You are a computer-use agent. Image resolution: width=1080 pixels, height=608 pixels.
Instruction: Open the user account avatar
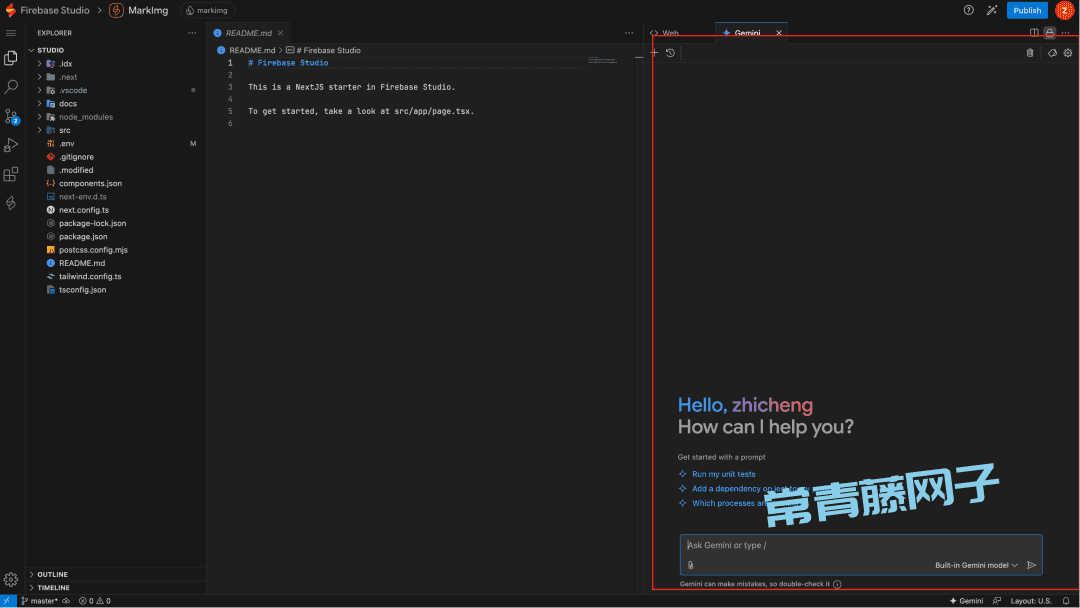[x=1064, y=10]
